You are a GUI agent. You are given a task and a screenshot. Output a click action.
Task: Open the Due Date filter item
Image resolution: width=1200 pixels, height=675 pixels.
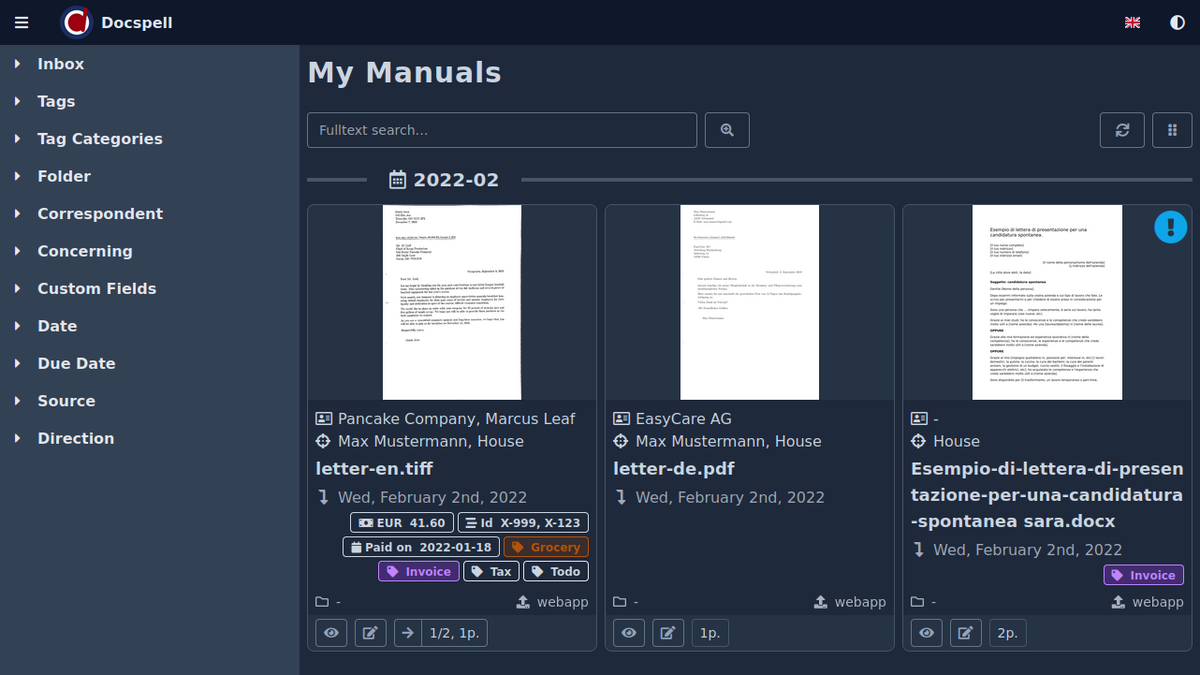76,364
